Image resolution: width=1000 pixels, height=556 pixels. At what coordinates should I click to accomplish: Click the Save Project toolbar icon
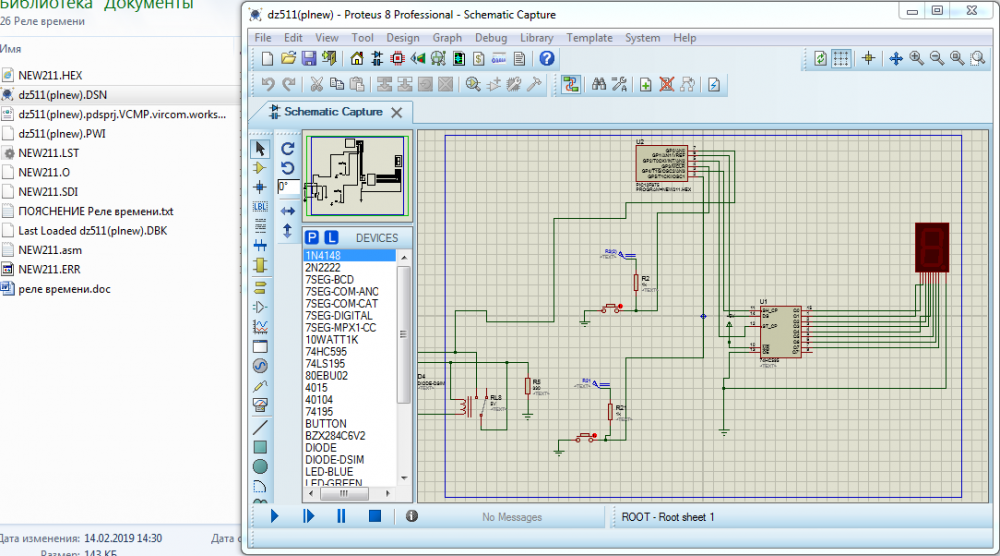(309, 59)
